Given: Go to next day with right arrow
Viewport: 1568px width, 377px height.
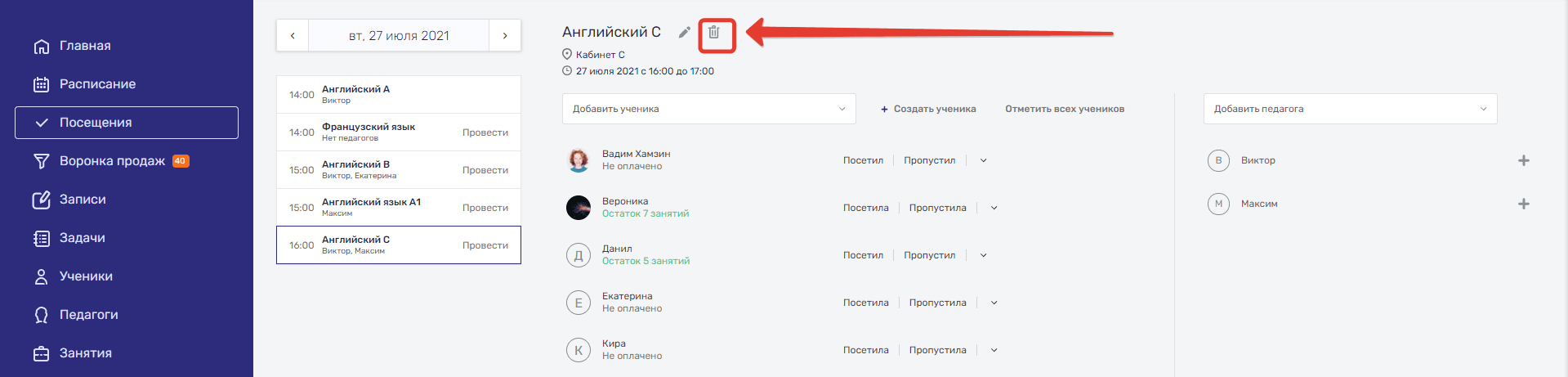Looking at the screenshot, I should coord(505,36).
